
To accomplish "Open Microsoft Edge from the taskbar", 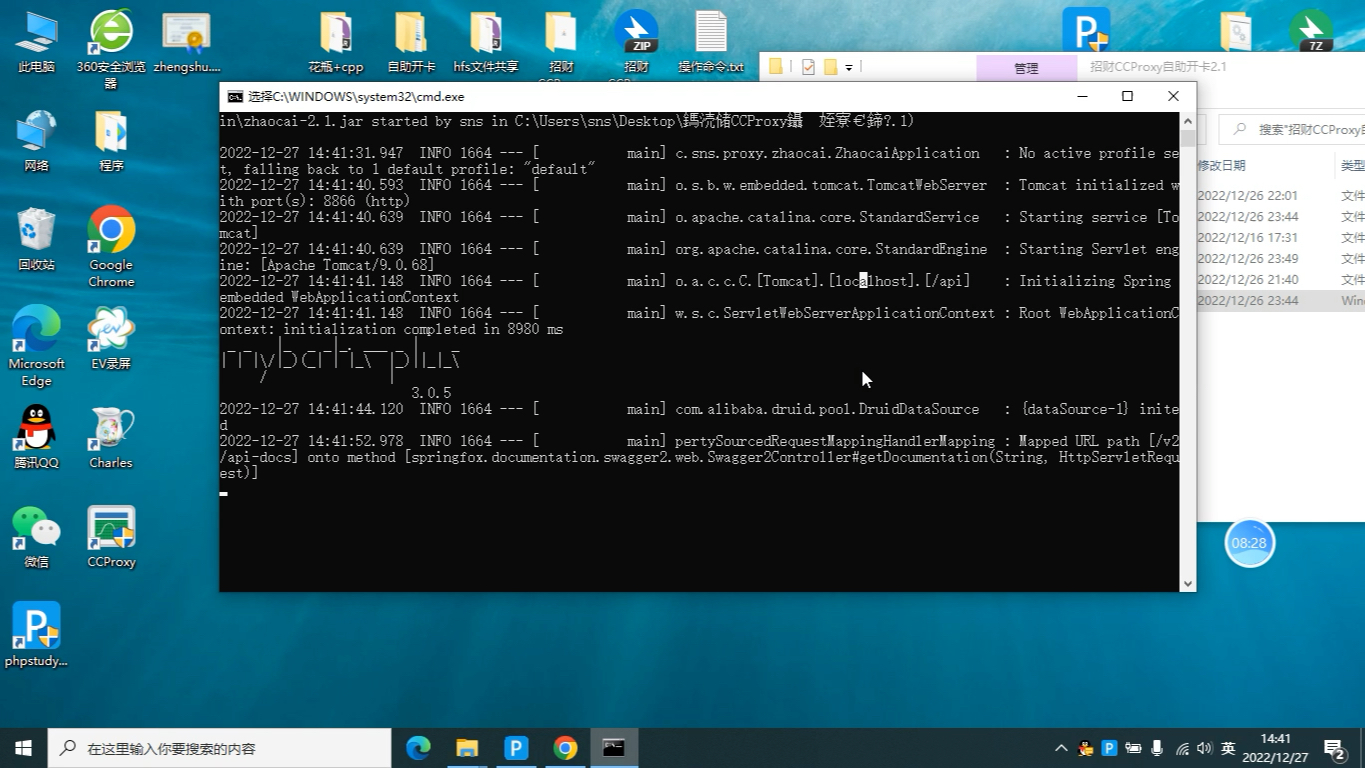I will click(x=418, y=748).
